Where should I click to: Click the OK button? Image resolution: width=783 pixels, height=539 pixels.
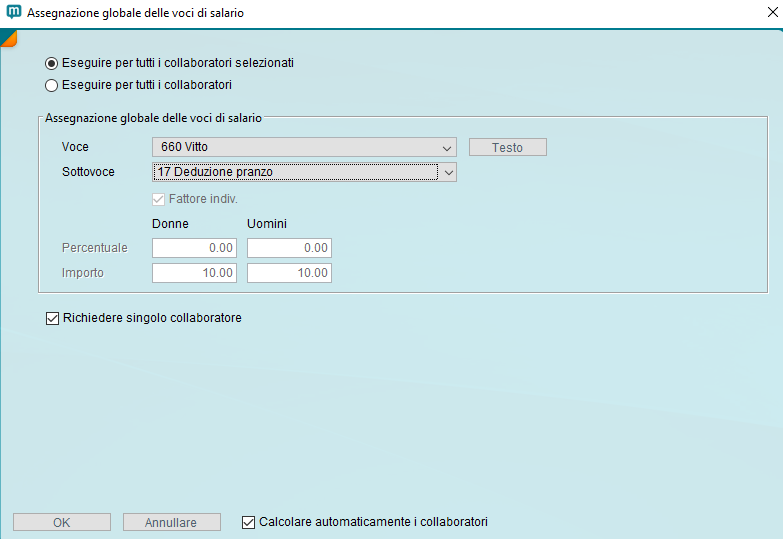click(62, 523)
